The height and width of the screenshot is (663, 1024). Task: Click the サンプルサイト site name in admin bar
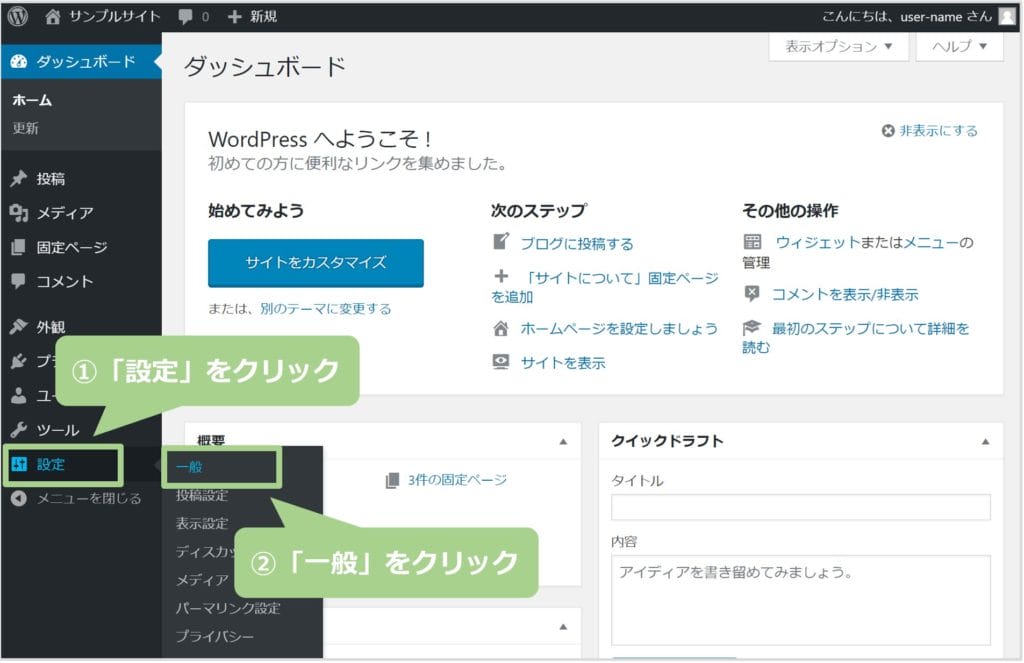(x=114, y=16)
